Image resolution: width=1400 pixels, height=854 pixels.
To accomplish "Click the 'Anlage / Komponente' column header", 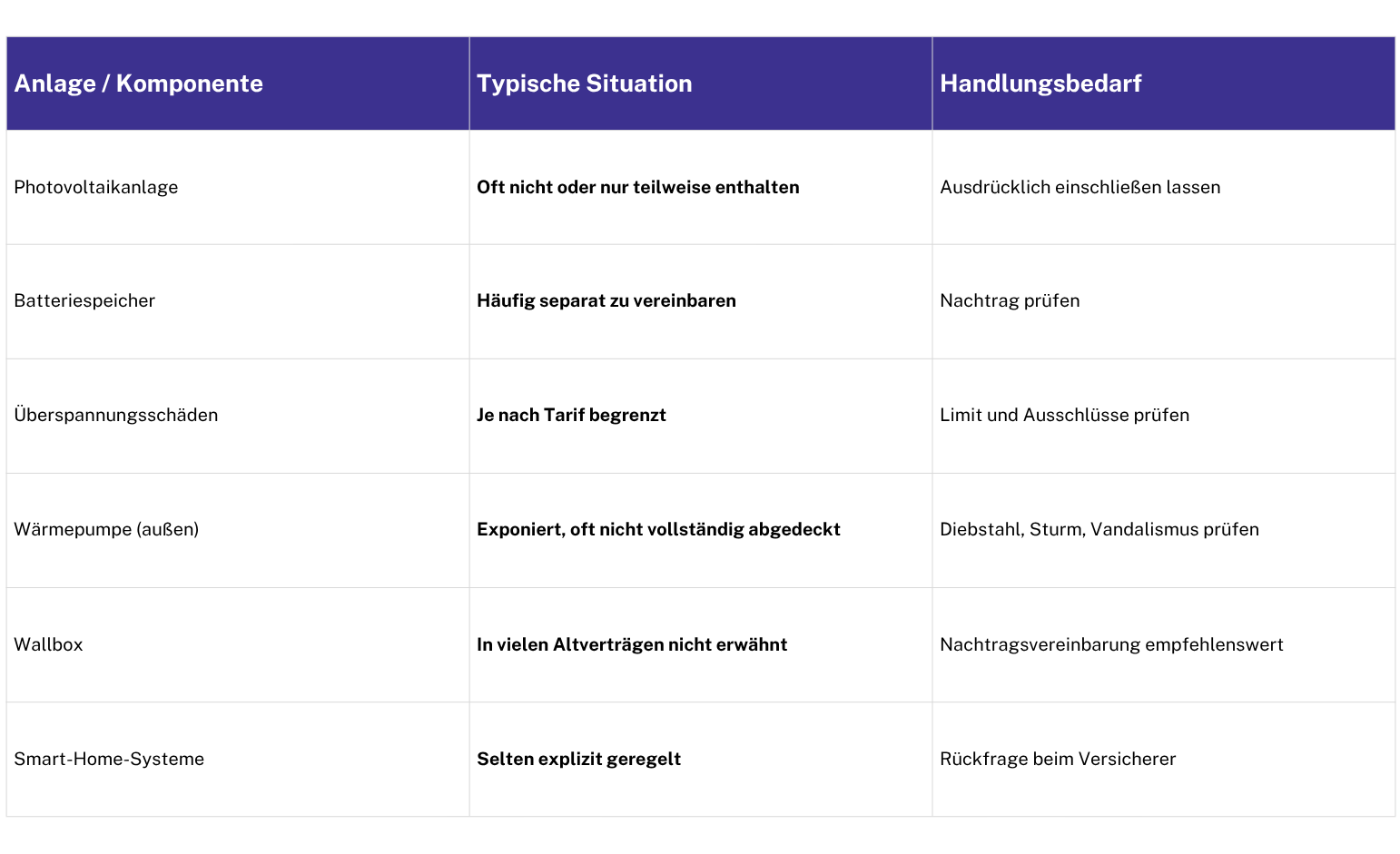I will point(238,83).
